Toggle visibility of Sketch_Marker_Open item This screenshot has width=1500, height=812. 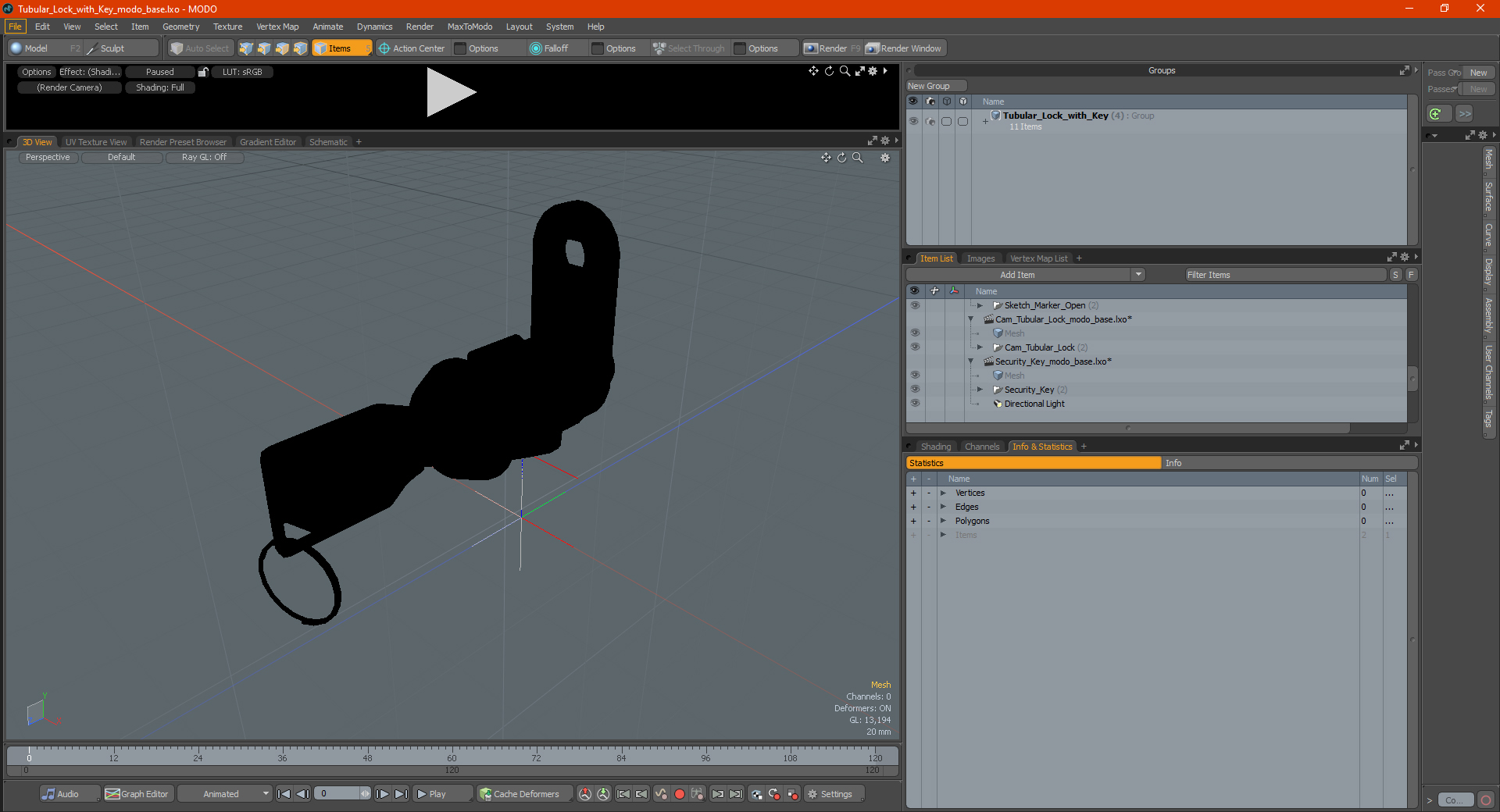tap(915, 305)
